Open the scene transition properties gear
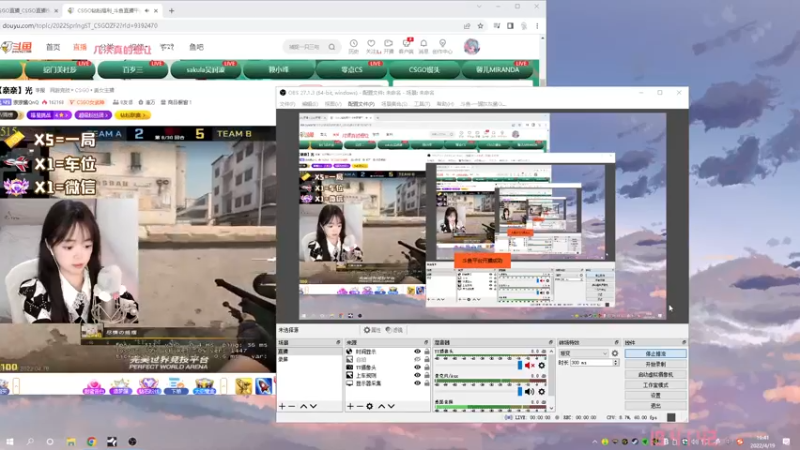The image size is (800, 450). click(x=615, y=353)
